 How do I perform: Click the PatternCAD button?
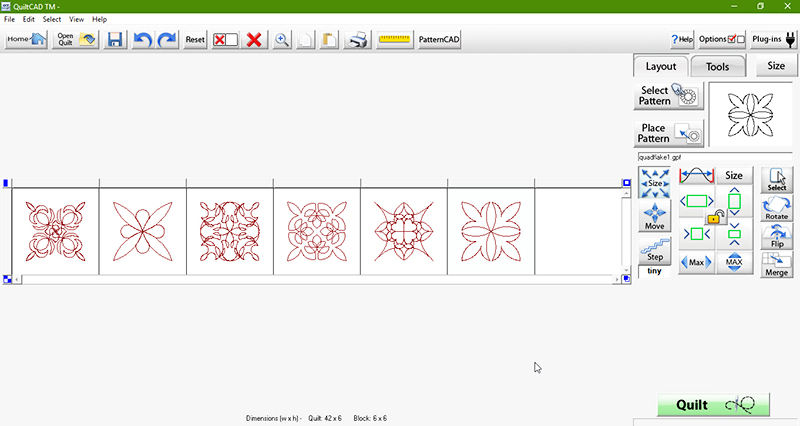pos(439,40)
